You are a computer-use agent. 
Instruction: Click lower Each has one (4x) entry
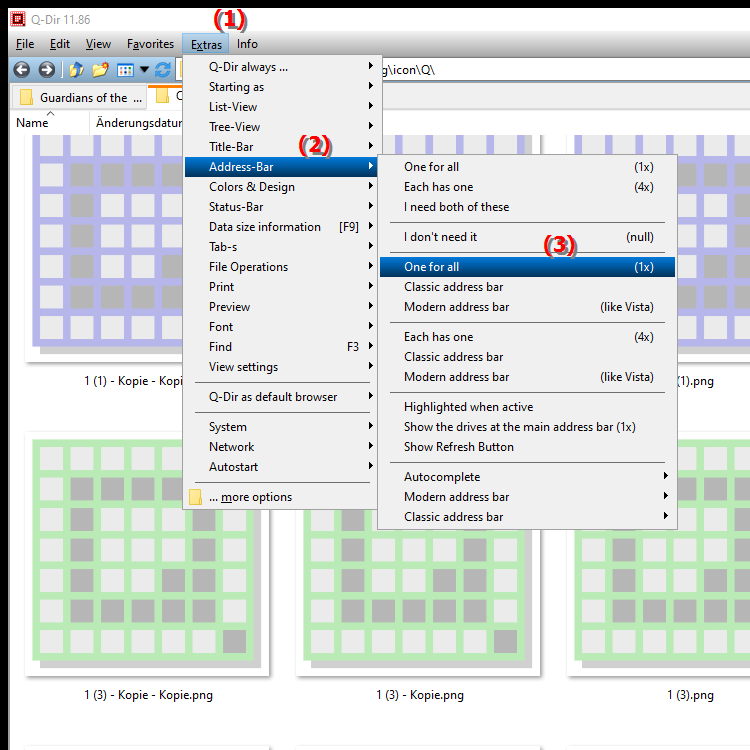(528, 337)
